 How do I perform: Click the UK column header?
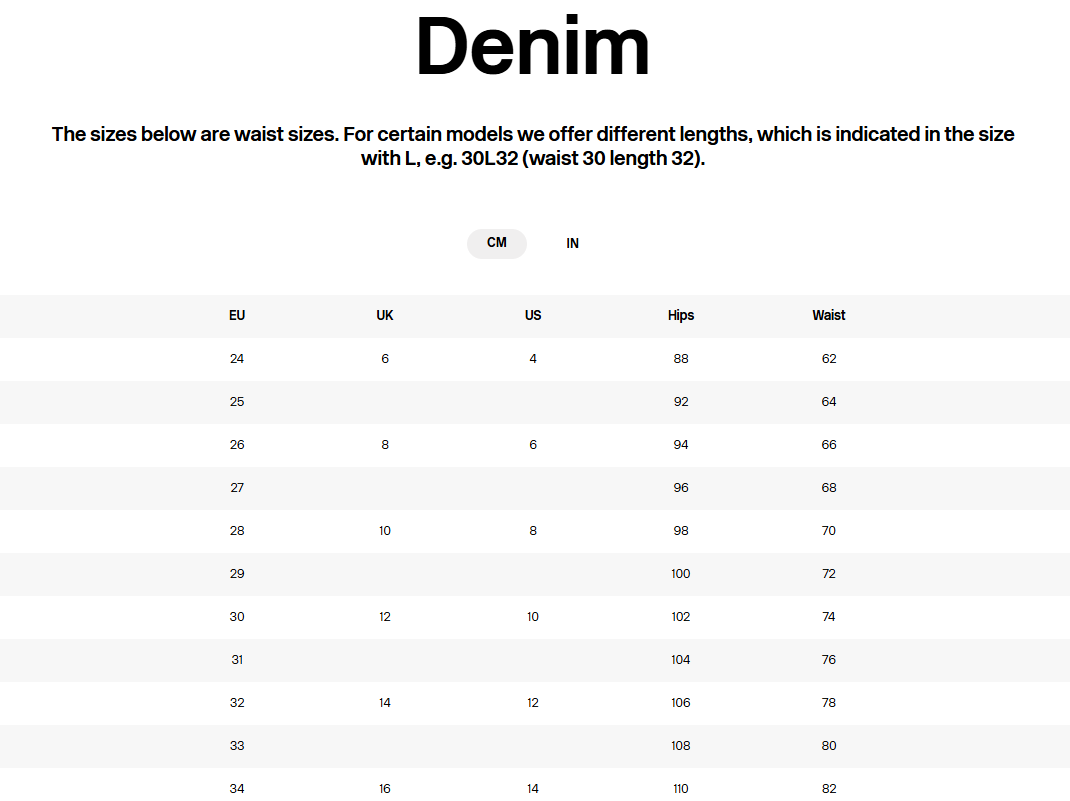tap(385, 315)
